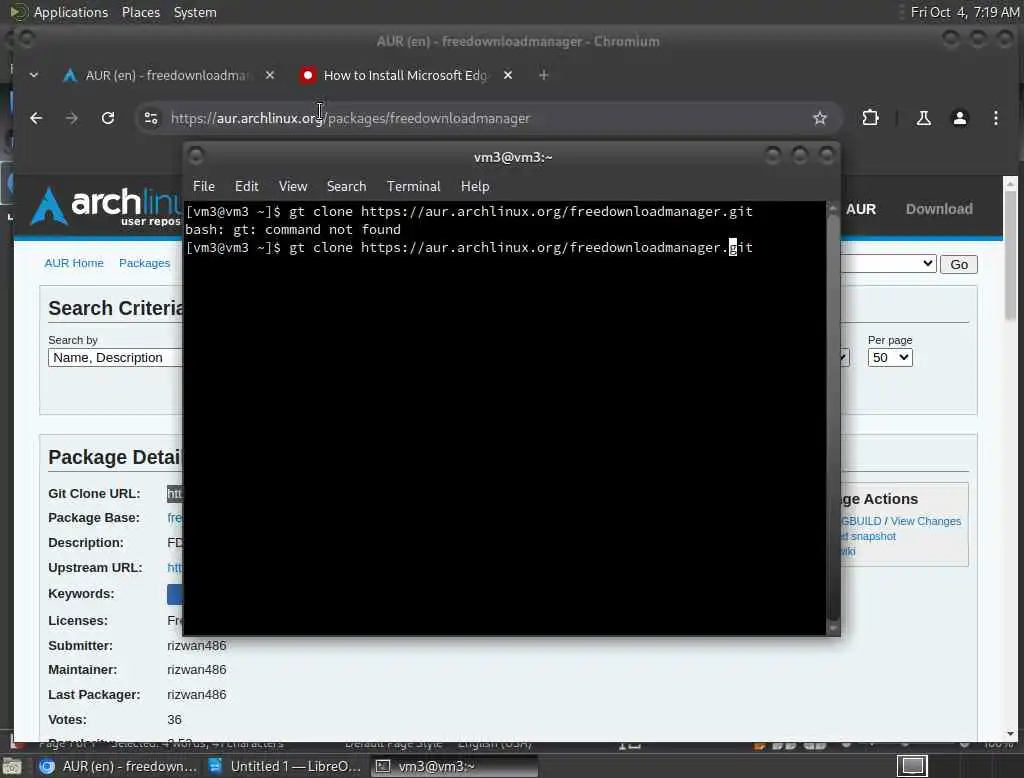1024x778 pixels.
Task: Switch to Untitled 1 LibreOffice taskbar item
Action: coord(285,766)
